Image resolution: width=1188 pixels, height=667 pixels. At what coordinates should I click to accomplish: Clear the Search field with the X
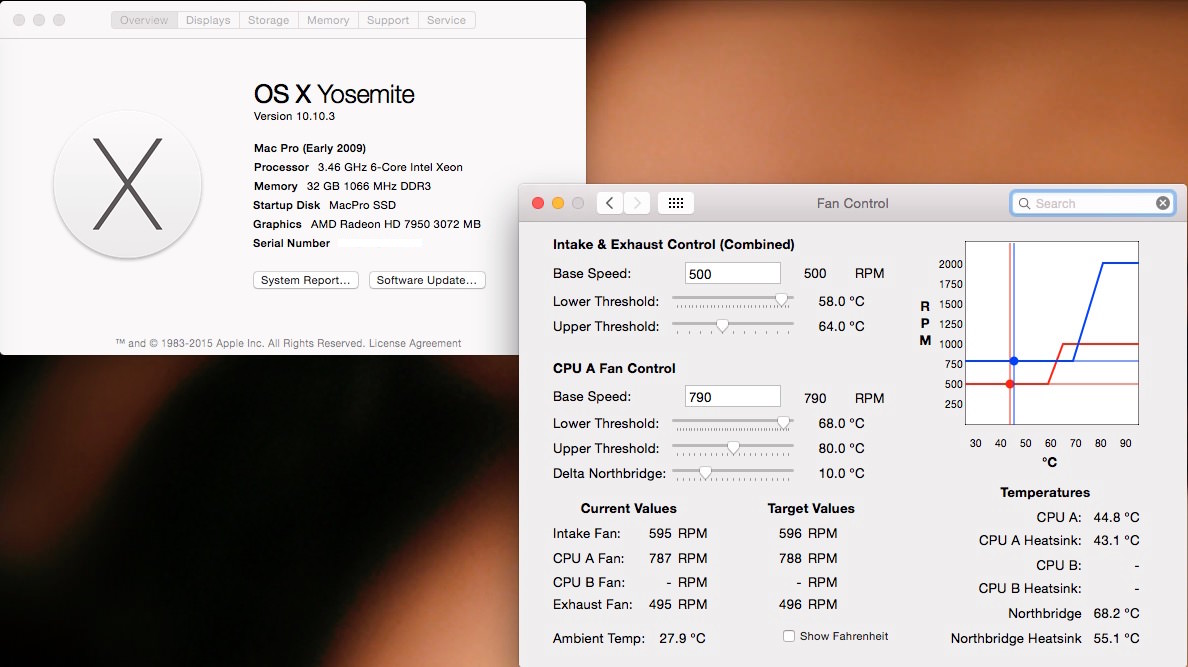[x=1163, y=203]
